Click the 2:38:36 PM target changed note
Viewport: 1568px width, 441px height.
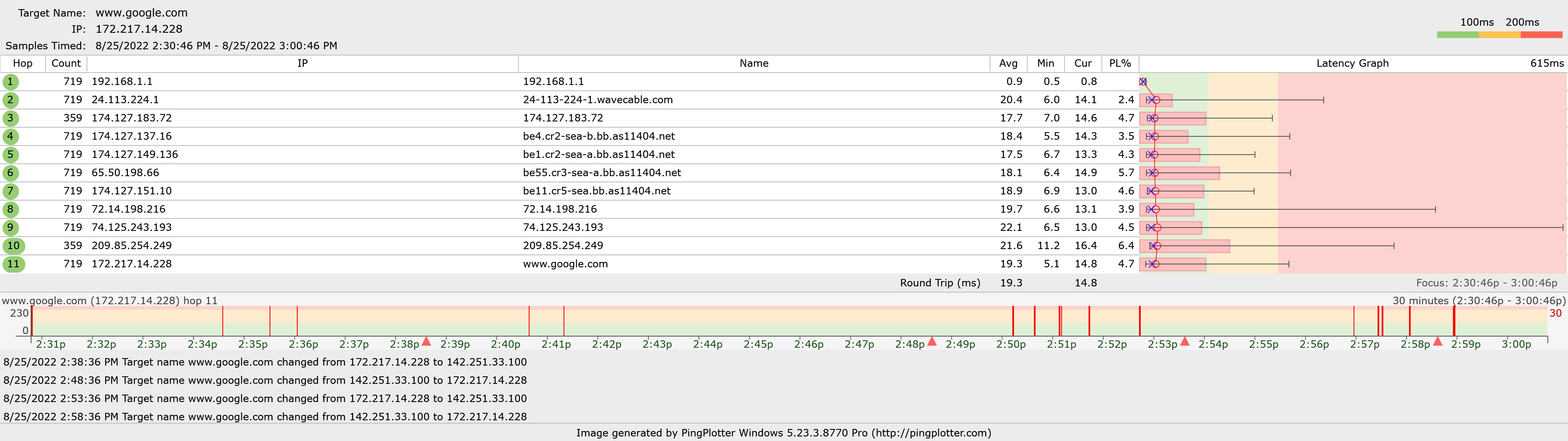265,362
